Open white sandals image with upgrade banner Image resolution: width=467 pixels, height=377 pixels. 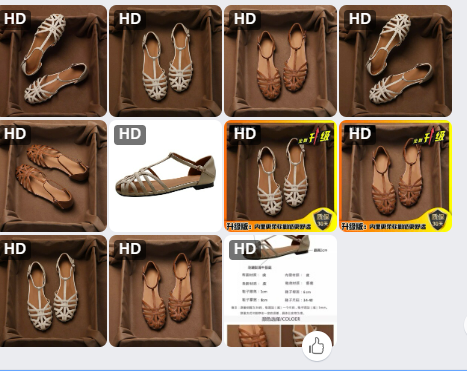click(280, 176)
